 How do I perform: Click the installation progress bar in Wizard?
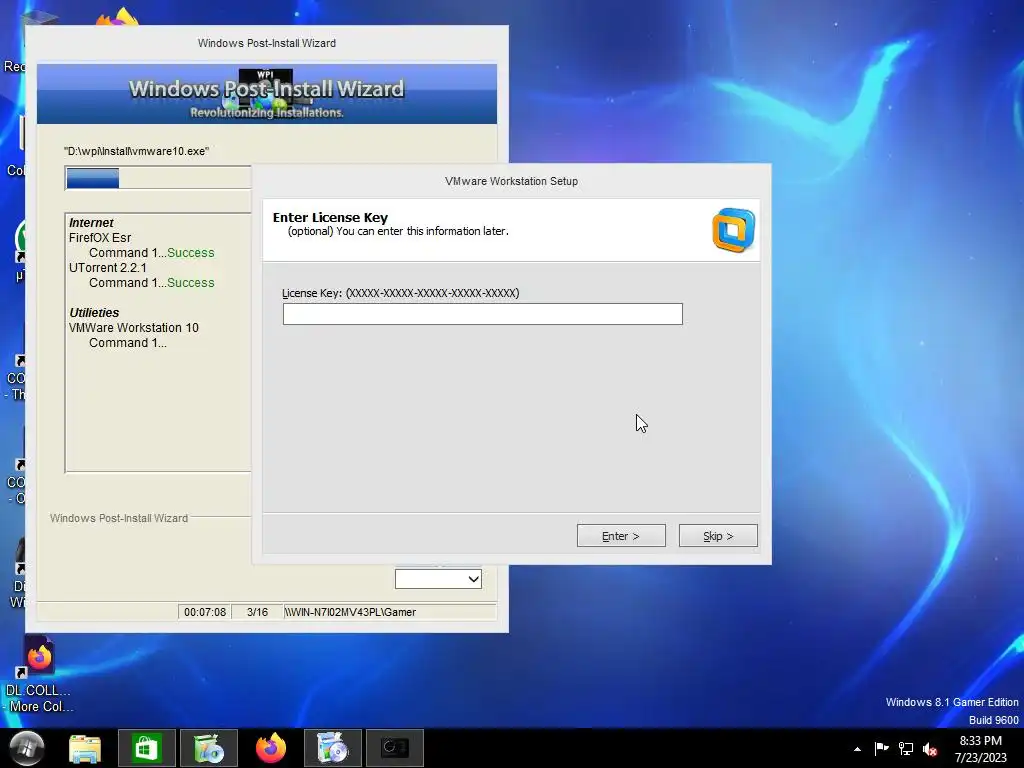(158, 178)
